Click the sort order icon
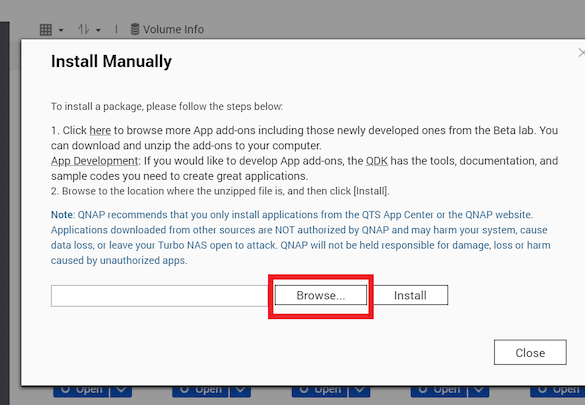The height and width of the screenshot is (405, 585). [84, 29]
